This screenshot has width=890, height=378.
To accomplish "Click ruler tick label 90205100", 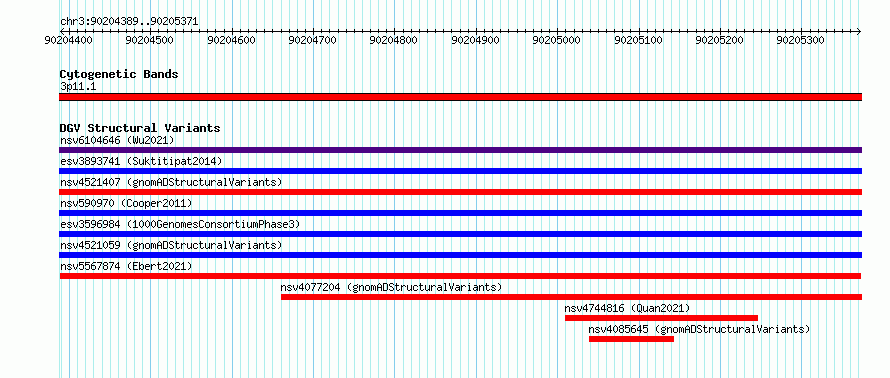I will coord(639,40).
